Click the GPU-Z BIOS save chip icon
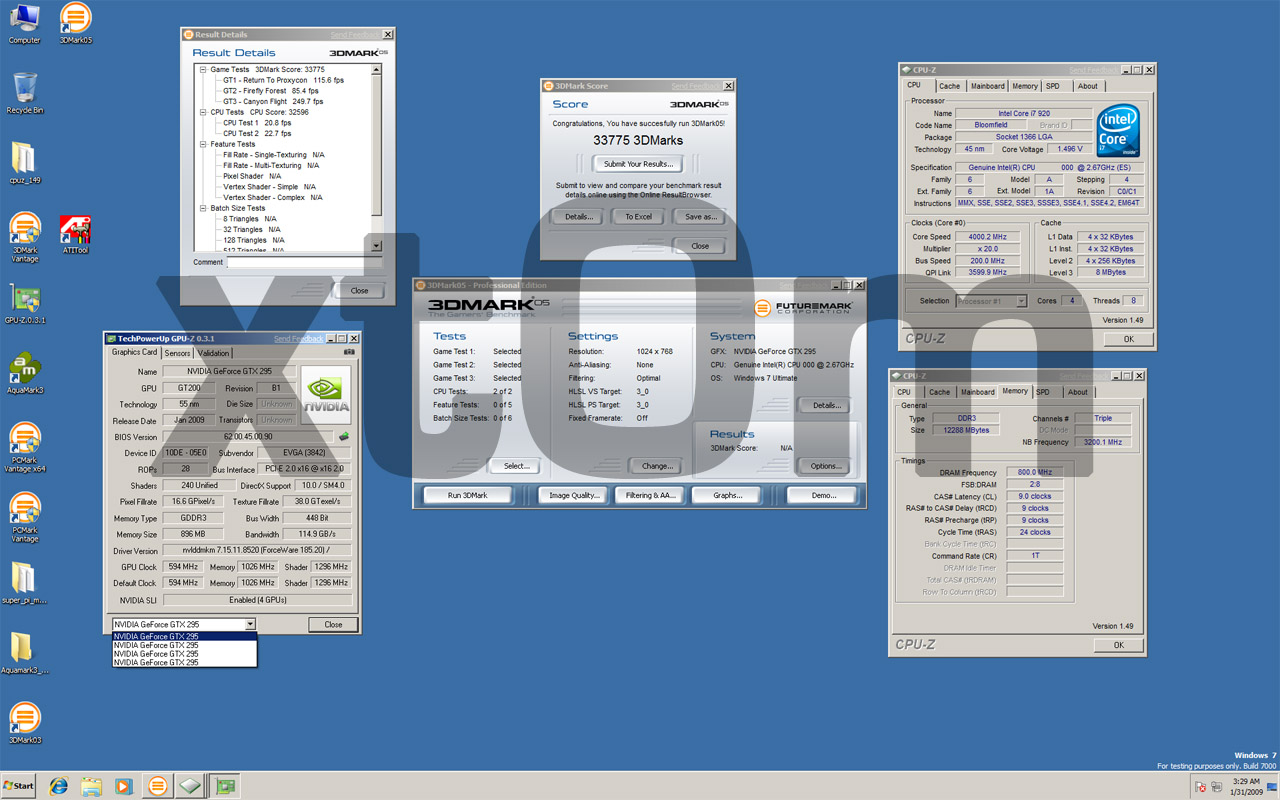Image resolution: width=1280 pixels, height=800 pixels. pyautogui.click(x=344, y=437)
